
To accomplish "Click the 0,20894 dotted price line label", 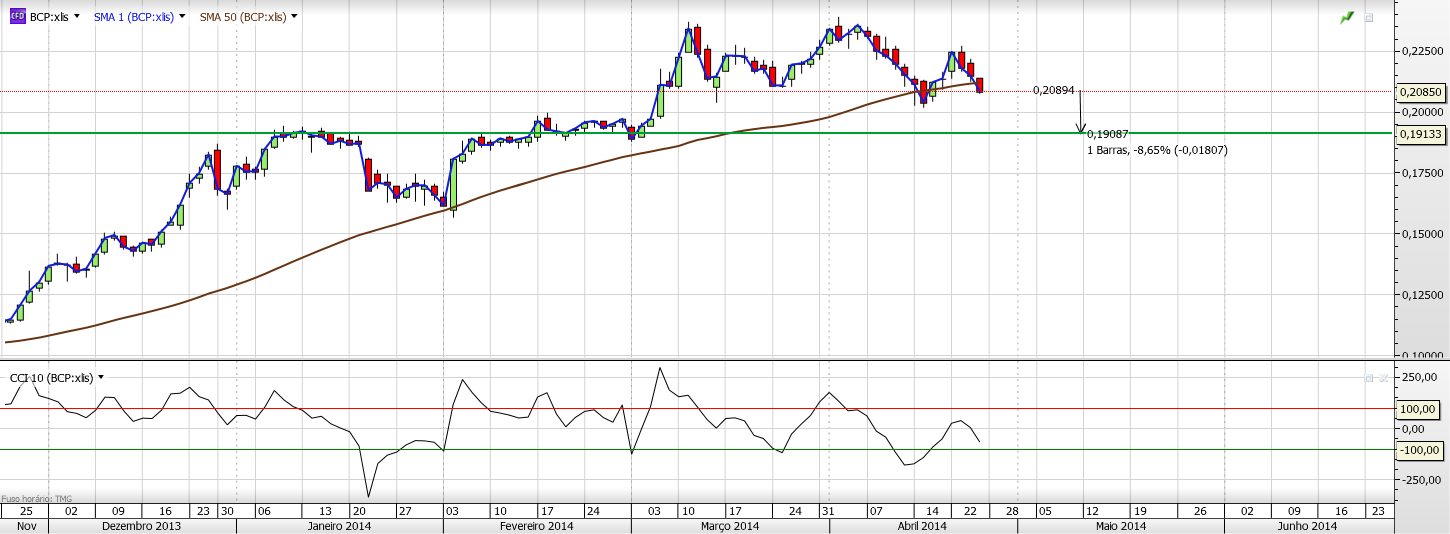I will 1053,90.
